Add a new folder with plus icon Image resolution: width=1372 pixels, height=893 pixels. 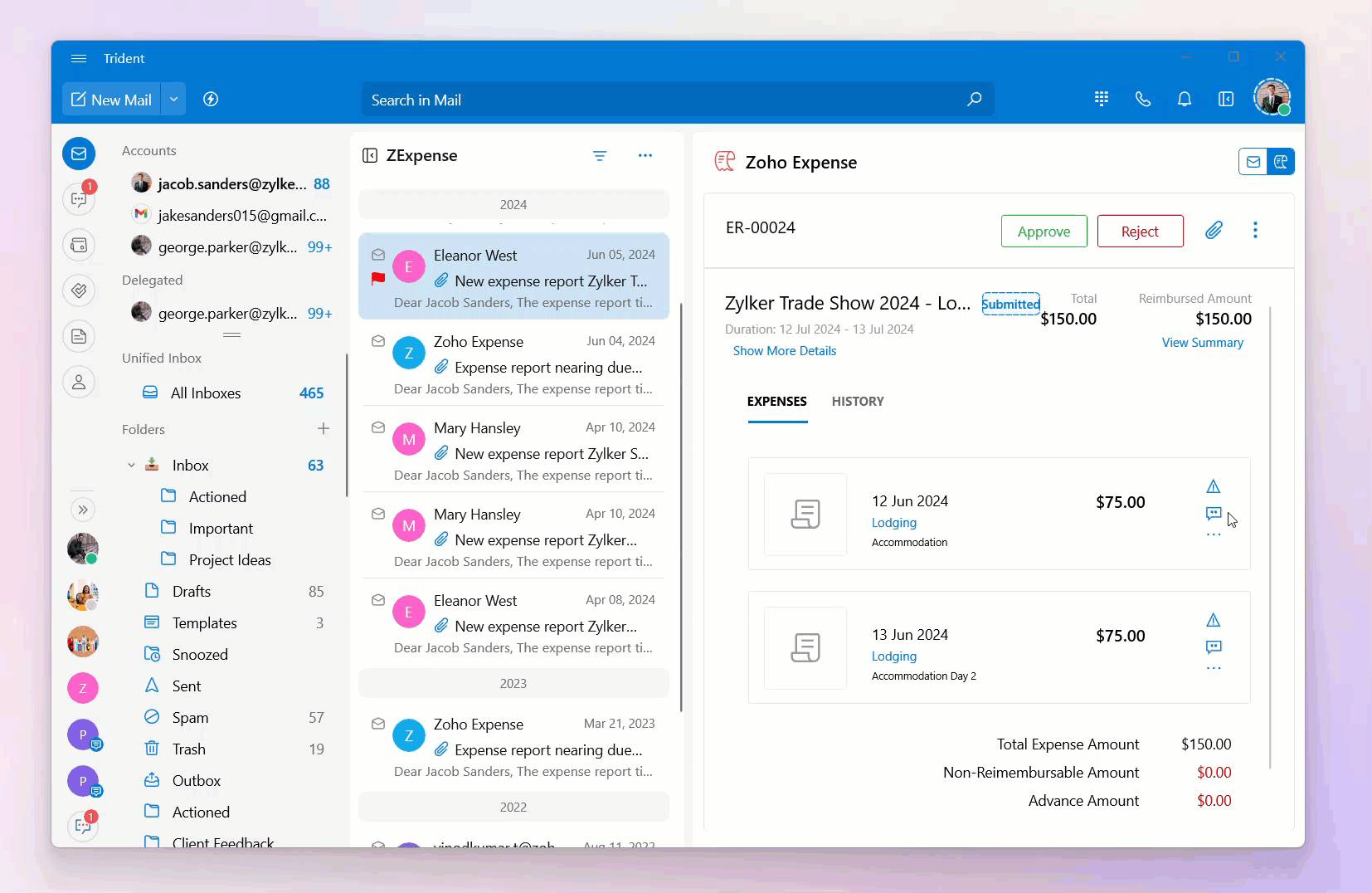click(324, 429)
